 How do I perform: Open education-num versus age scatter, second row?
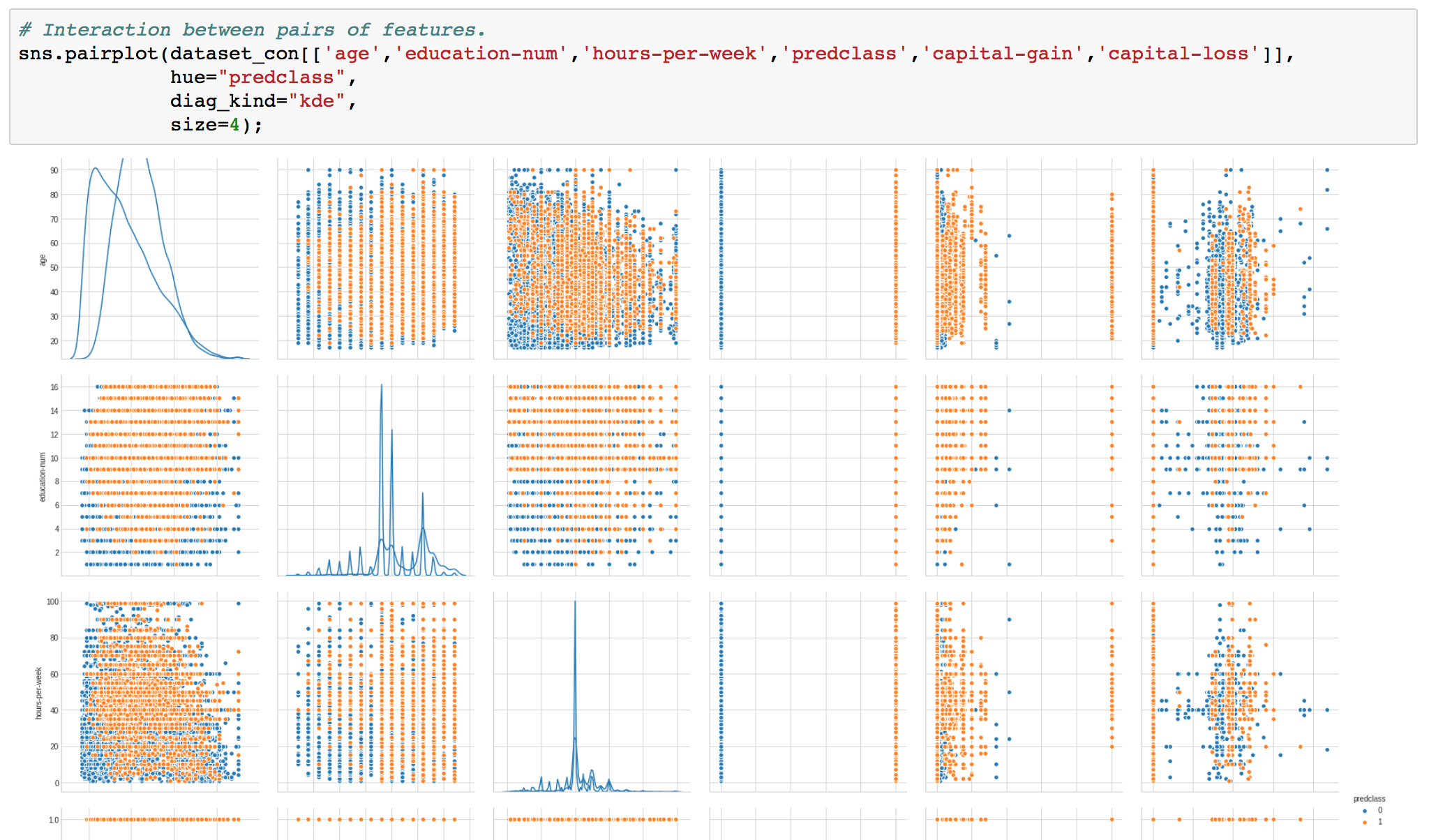[160, 475]
